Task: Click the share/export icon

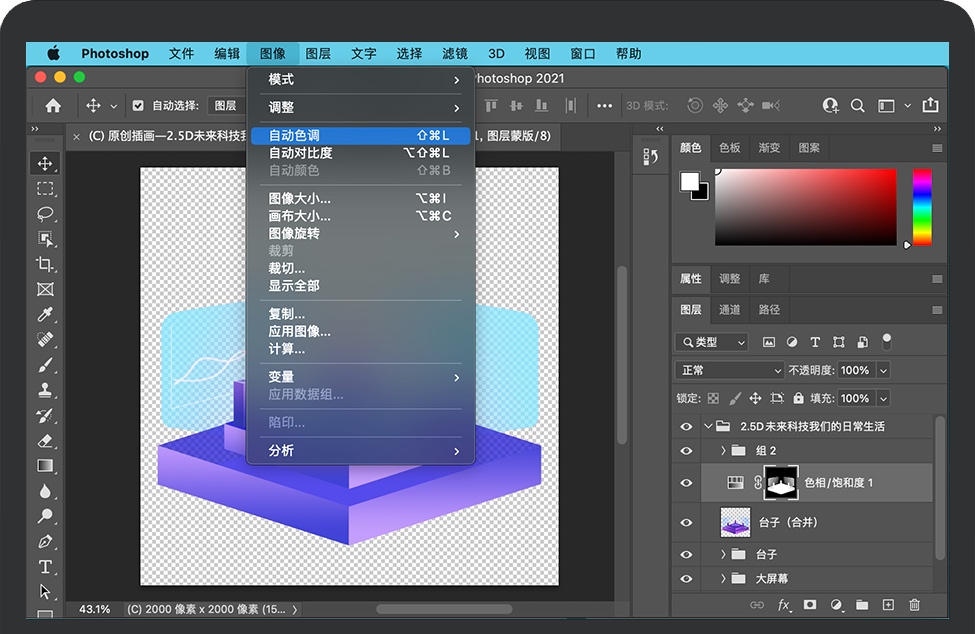Action: [x=930, y=105]
